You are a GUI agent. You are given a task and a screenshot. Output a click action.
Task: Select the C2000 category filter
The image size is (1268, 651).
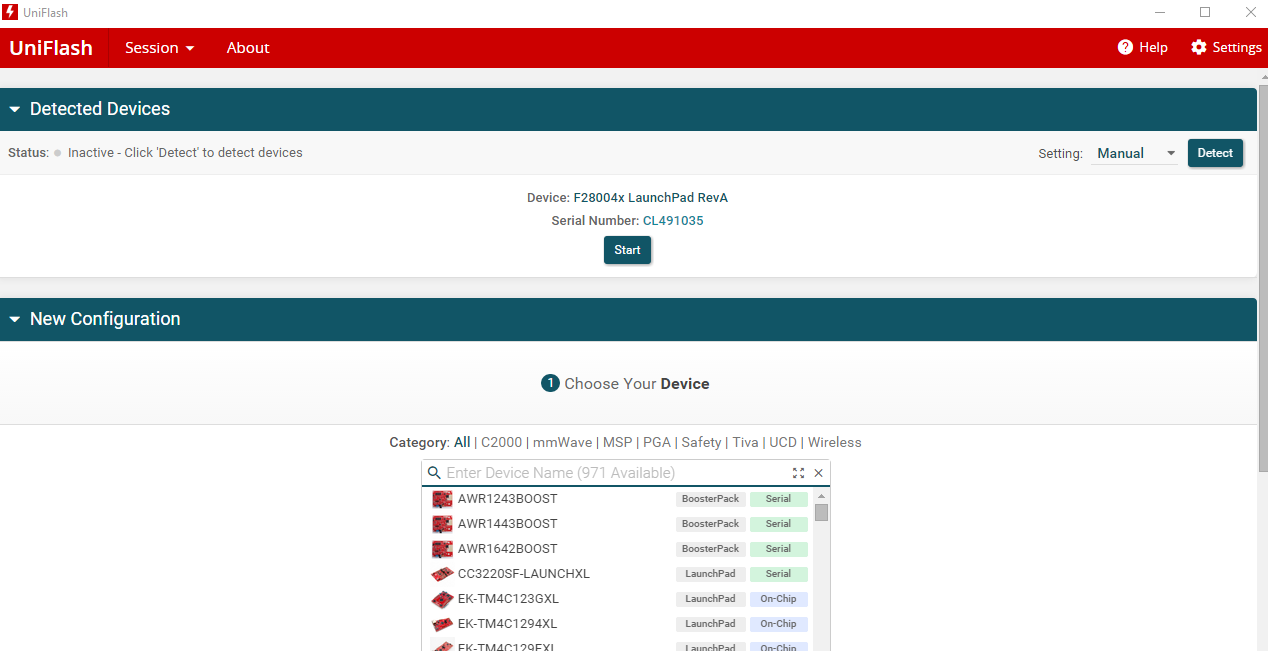(501, 442)
